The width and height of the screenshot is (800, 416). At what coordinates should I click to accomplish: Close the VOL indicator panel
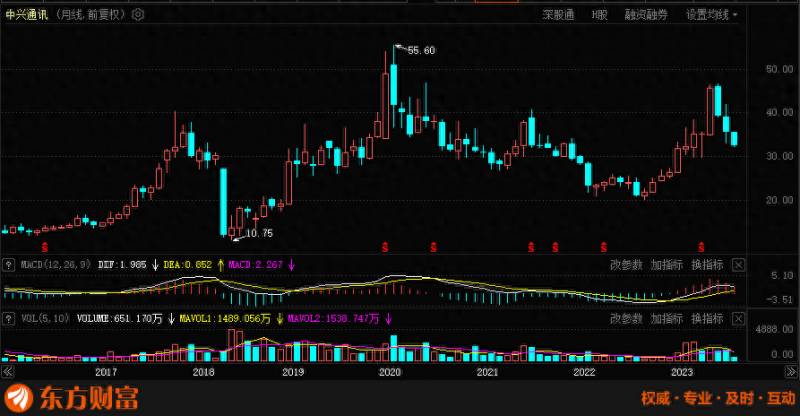click(738, 319)
